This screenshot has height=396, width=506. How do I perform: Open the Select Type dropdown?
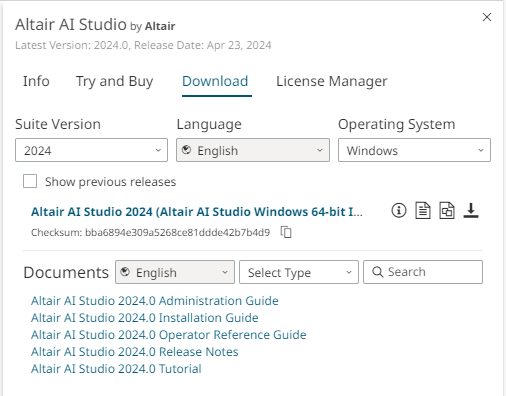point(299,272)
